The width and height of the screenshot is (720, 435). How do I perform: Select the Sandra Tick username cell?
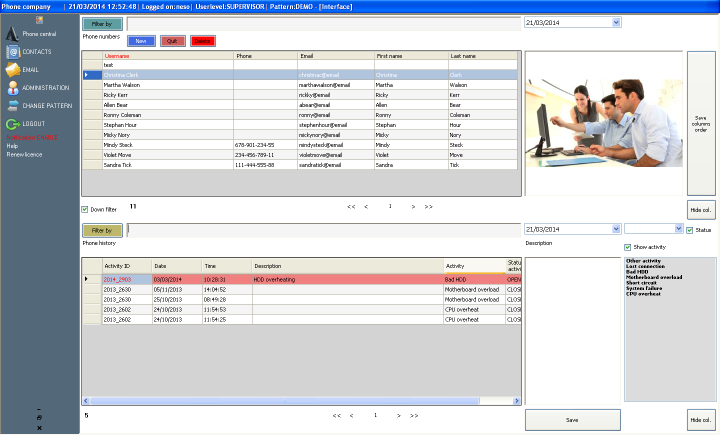pyautogui.click(x=168, y=165)
